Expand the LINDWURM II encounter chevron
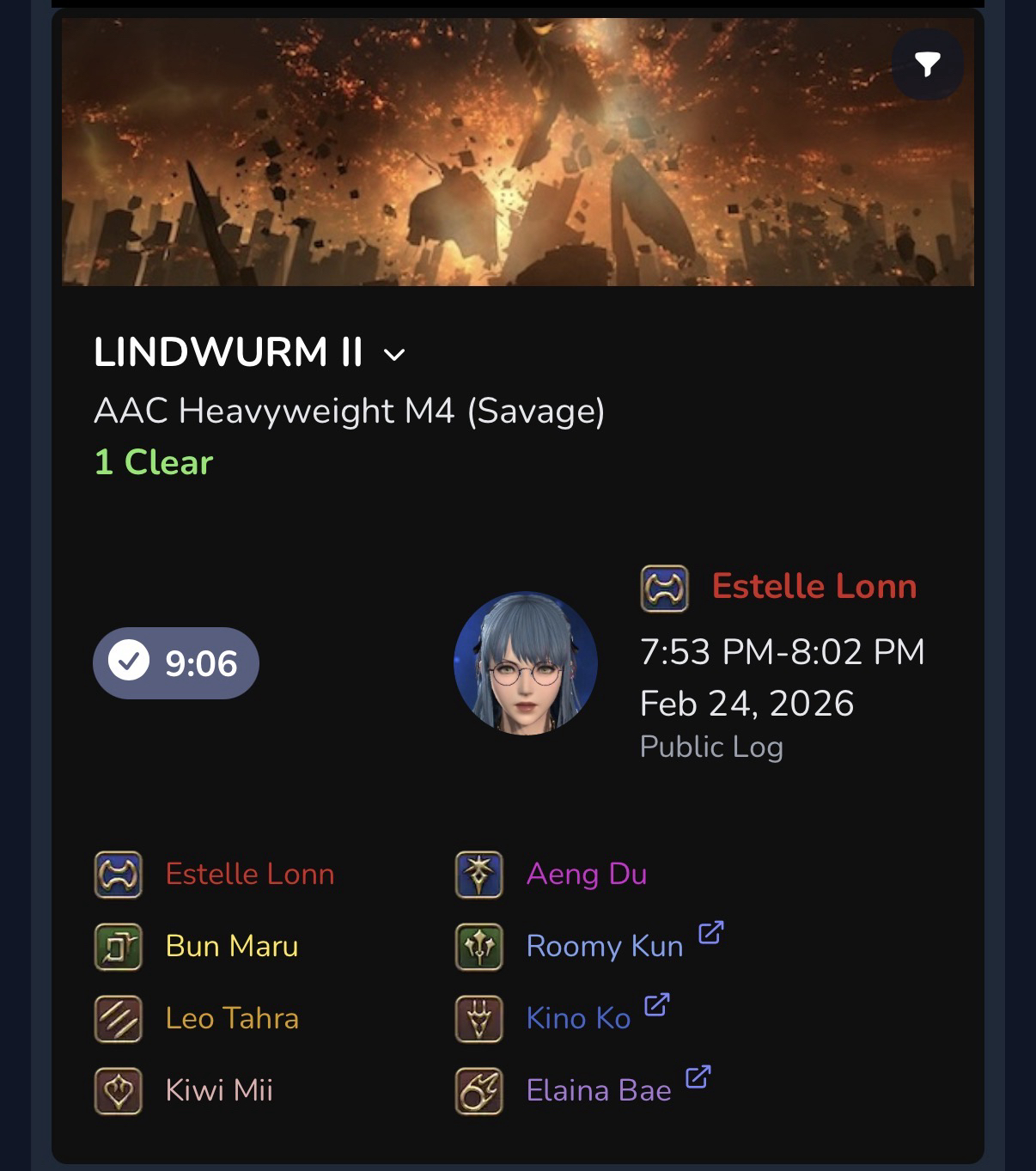Screen dimensions: 1036x1171 [x=394, y=355]
